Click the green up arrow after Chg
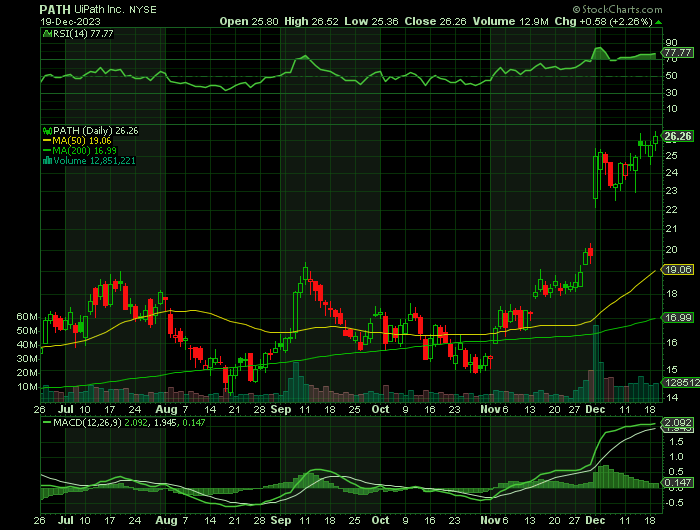The width and height of the screenshot is (700, 530). pos(658,21)
